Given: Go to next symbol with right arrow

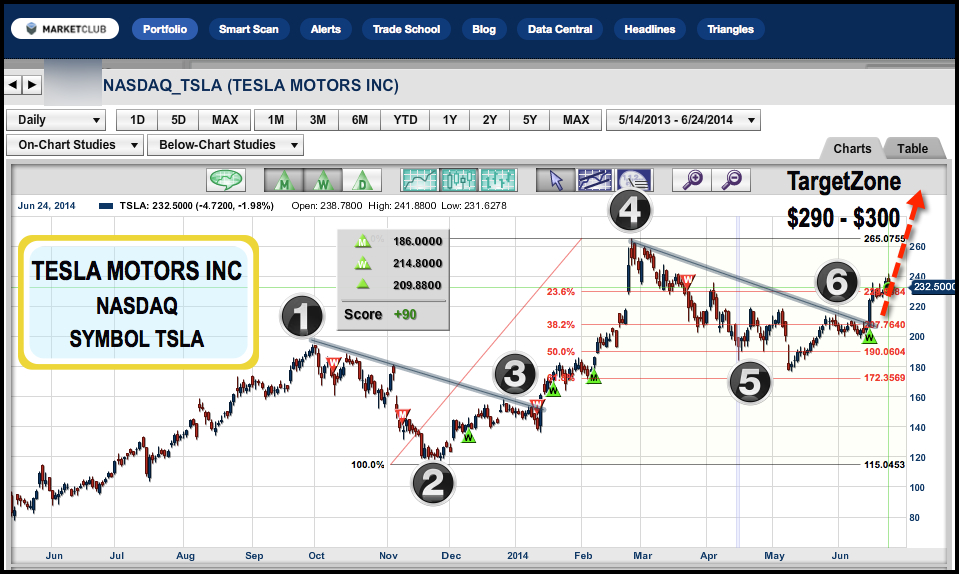Looking at the screenshot, I should [x=32, y=84].
